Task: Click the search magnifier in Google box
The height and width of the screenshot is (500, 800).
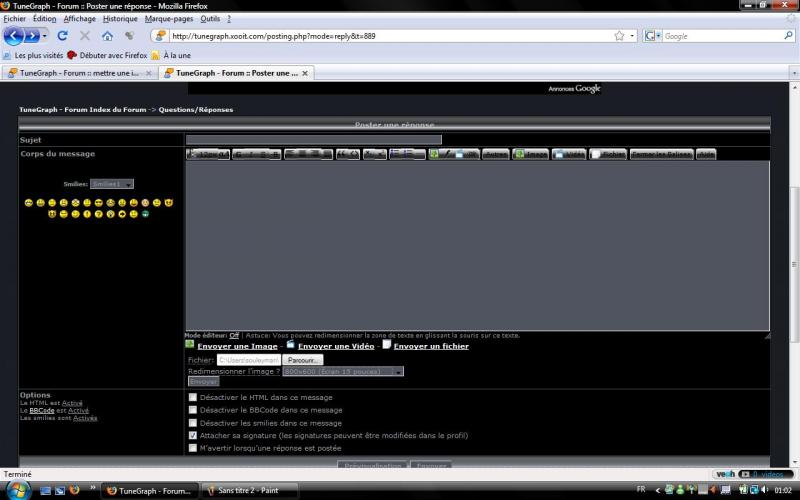Action: point(788,36)
